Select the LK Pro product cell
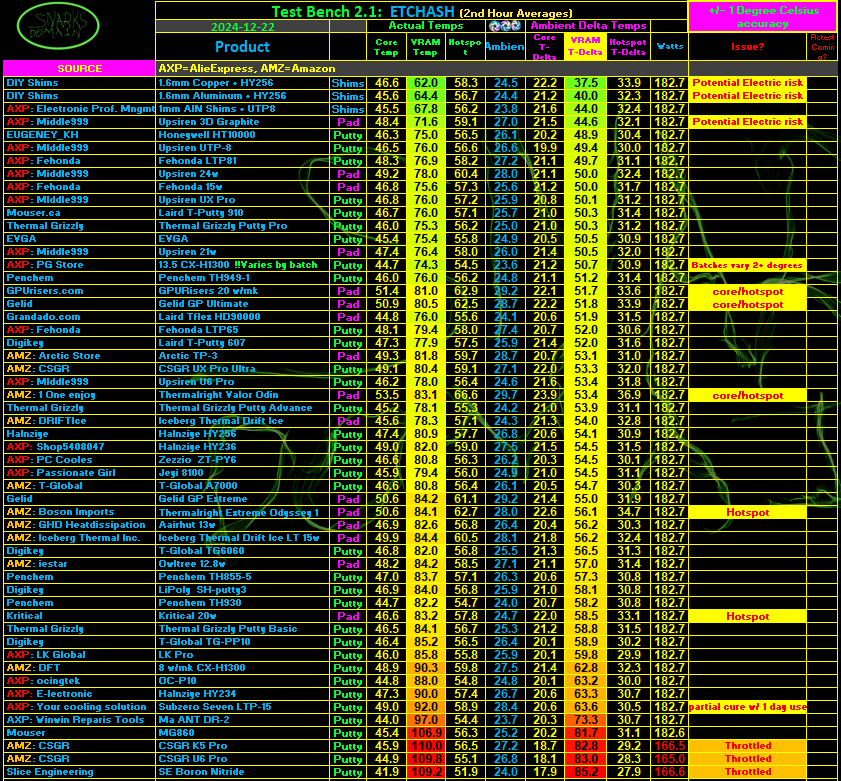Image resolution: width=841 pixels, height=781 pixels. 242,655
